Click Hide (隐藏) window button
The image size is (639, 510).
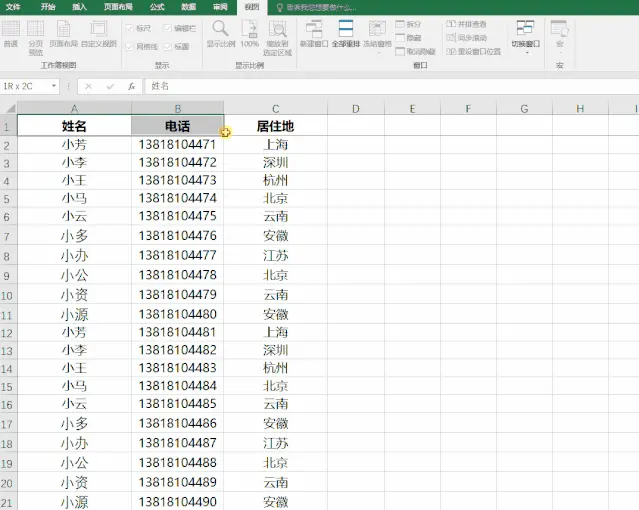408,38
